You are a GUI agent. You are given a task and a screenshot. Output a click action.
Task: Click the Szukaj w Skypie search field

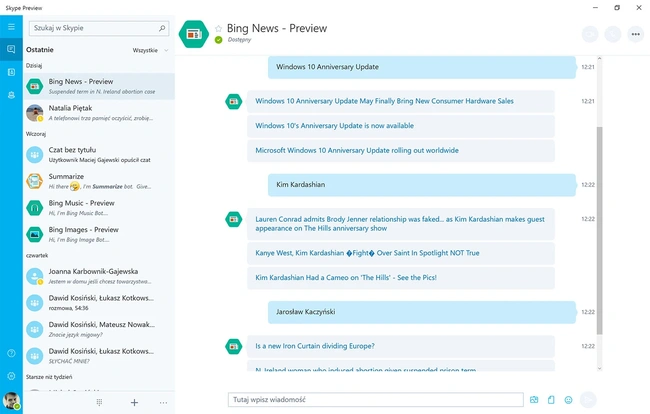click(x=99, y=28)
